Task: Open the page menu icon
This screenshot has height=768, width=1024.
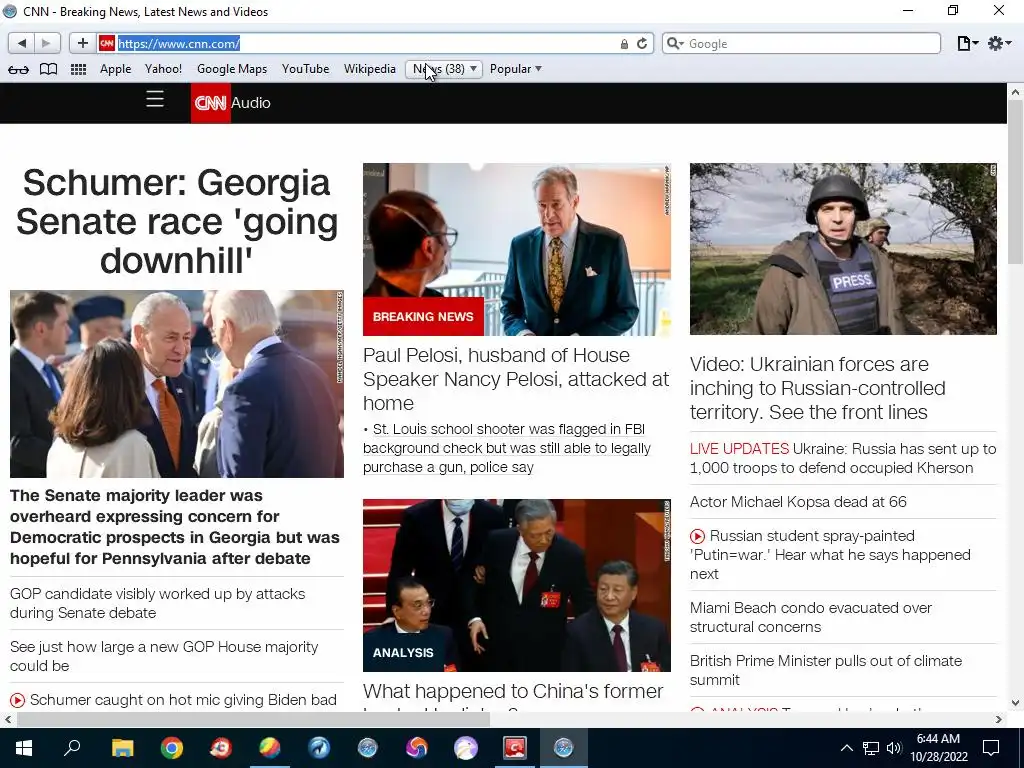Action: tap(967, 43)
